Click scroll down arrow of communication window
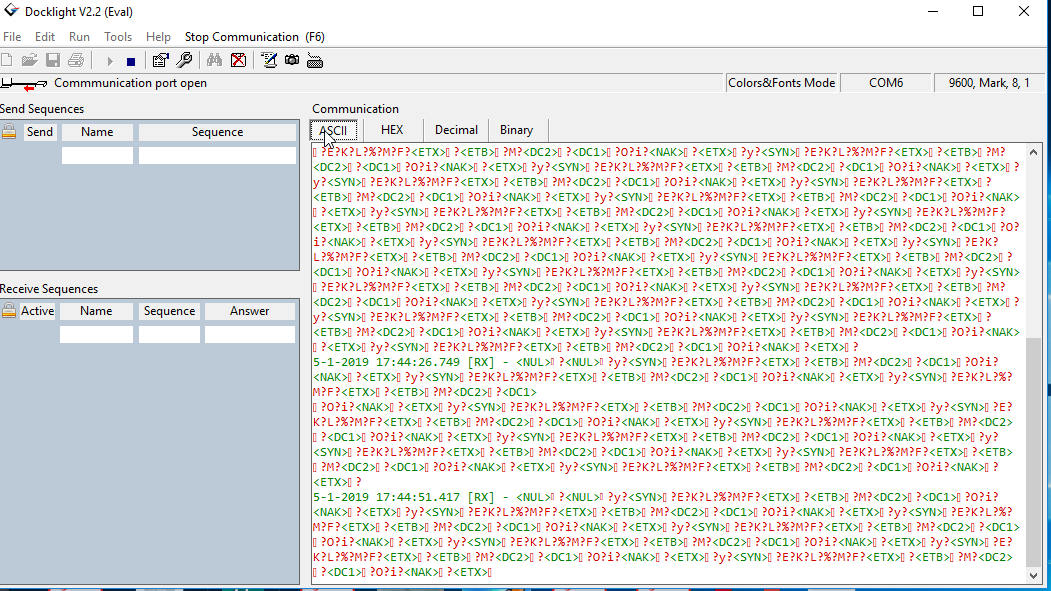Image resolution: width=1051 pixels, height=591 pixels. [x=1034, y=576]
